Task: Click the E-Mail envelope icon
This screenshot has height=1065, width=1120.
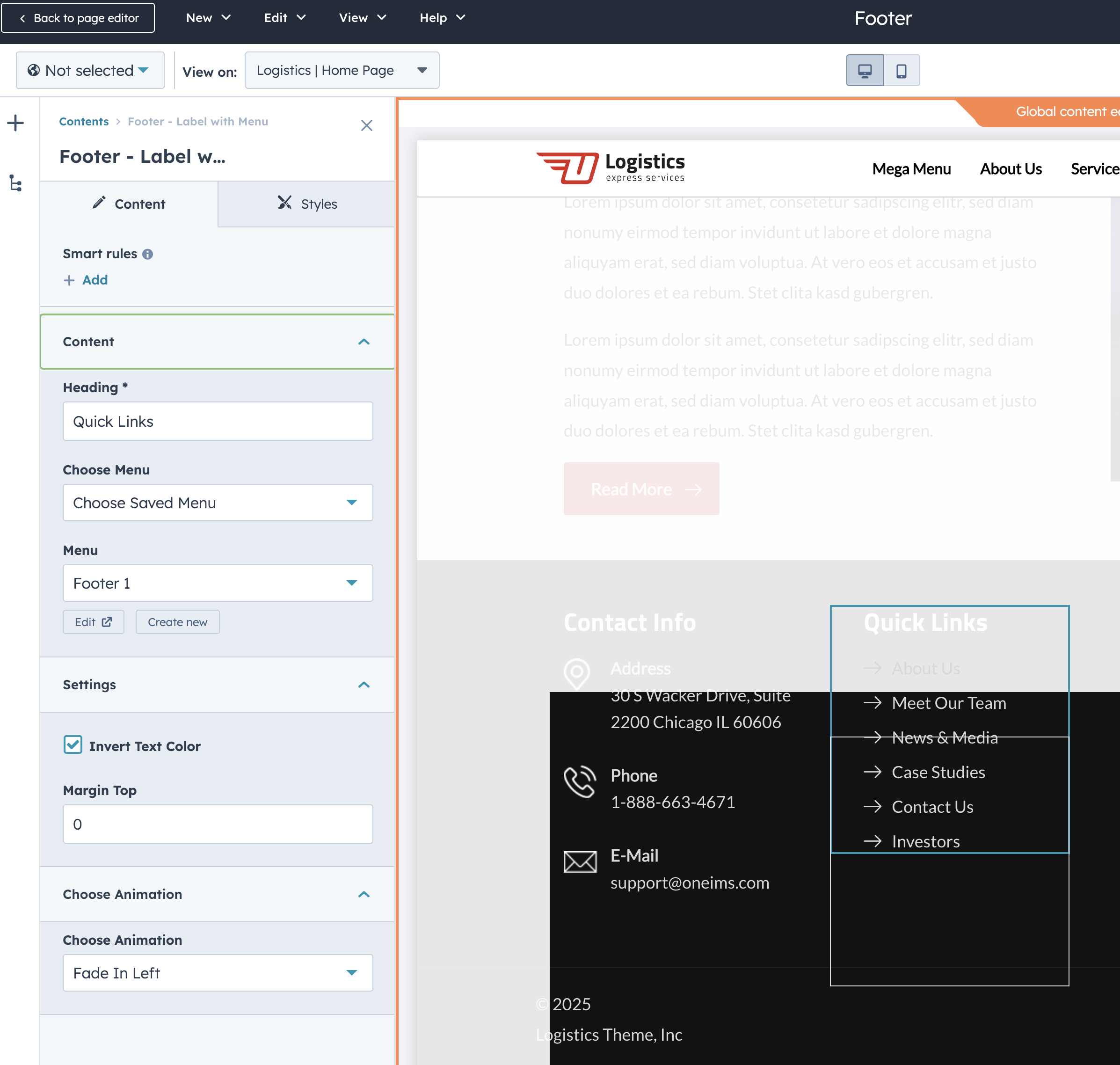Action: tap(579, 862)
